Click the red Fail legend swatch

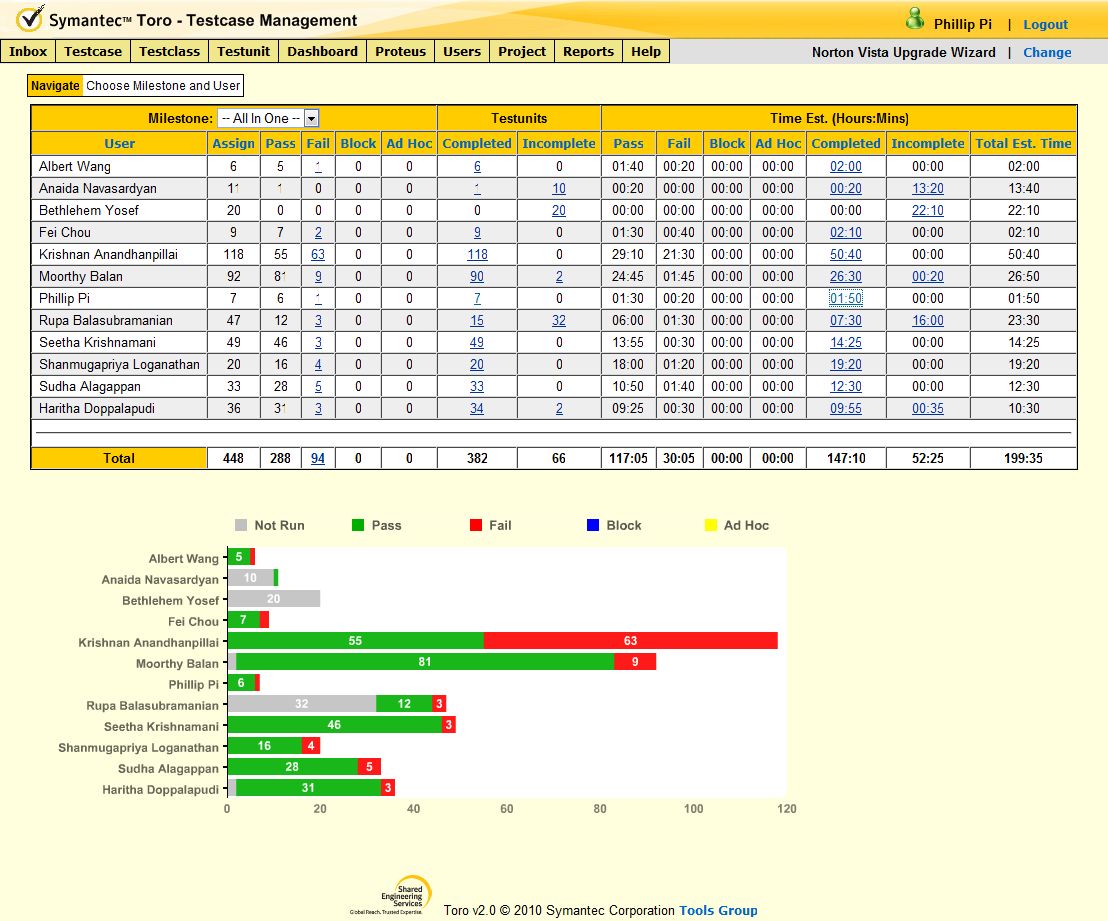(476, 525)
